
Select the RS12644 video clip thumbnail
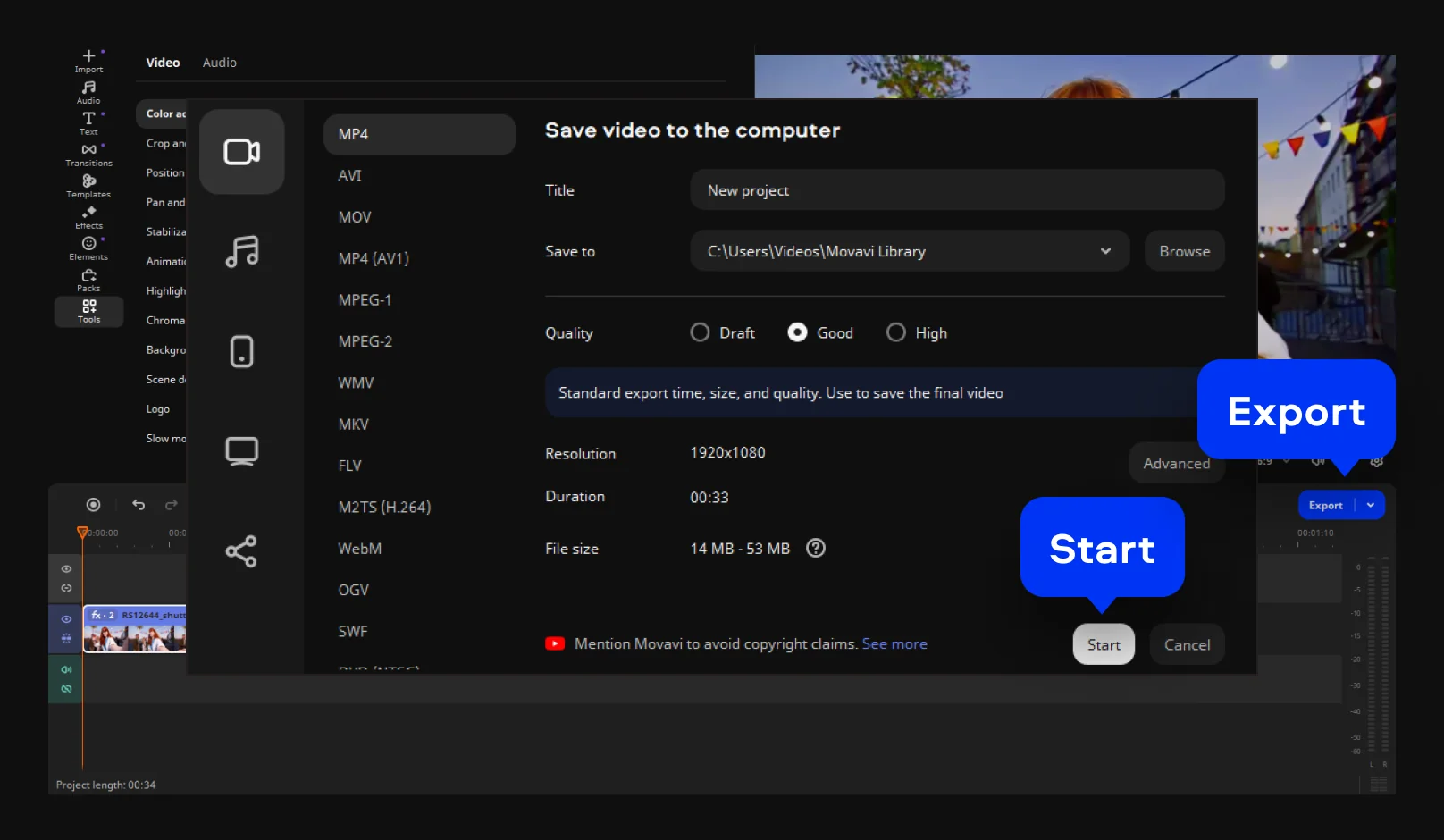tap(135, 629)
